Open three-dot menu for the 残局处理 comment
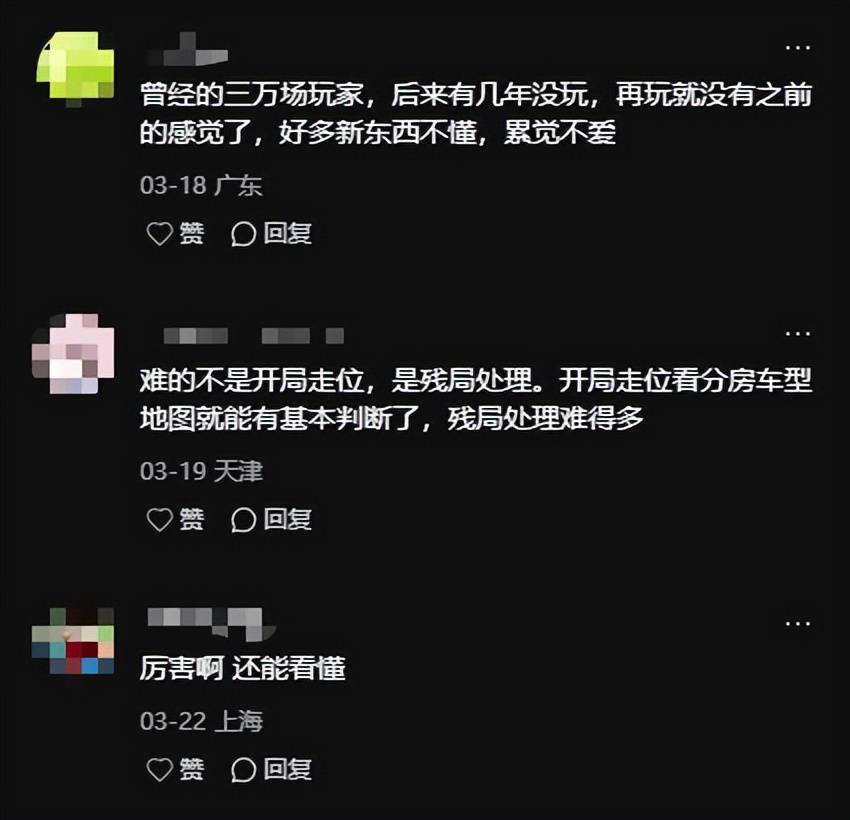Screen dimensions: 850x820 pos(798,333)
